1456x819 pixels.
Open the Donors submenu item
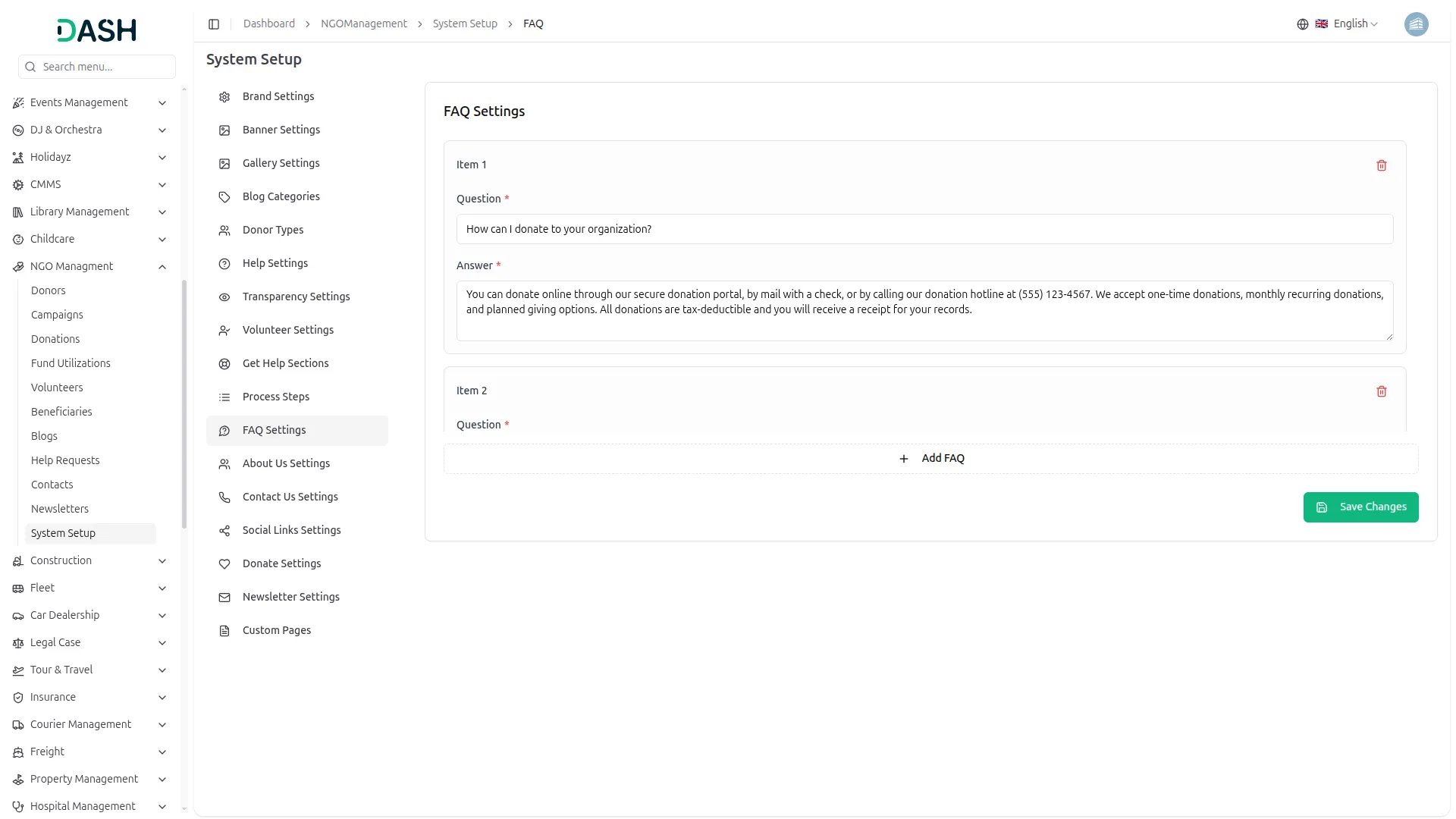coord(49,290)
